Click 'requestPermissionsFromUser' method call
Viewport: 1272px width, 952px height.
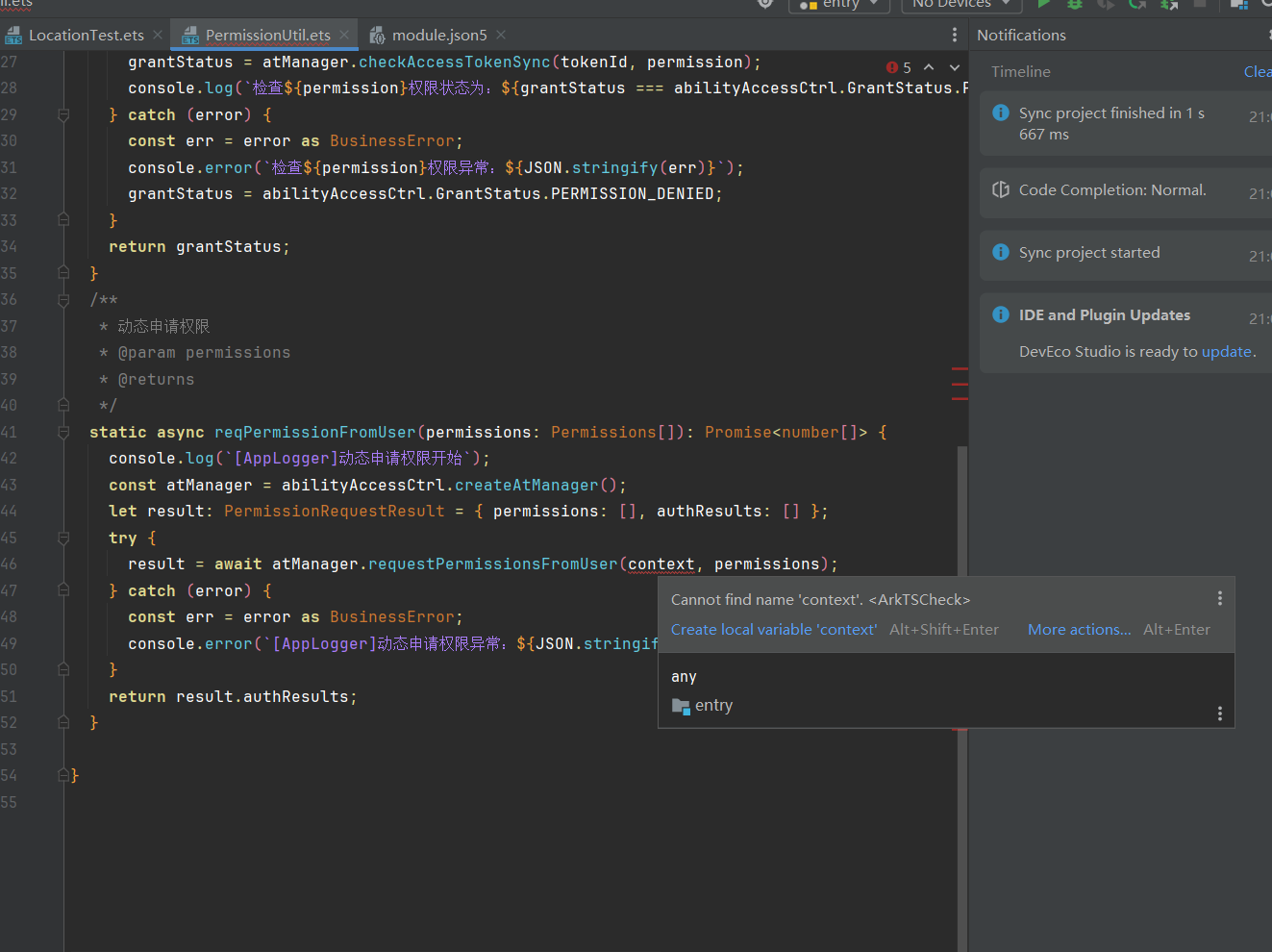(x=493, y=564)
